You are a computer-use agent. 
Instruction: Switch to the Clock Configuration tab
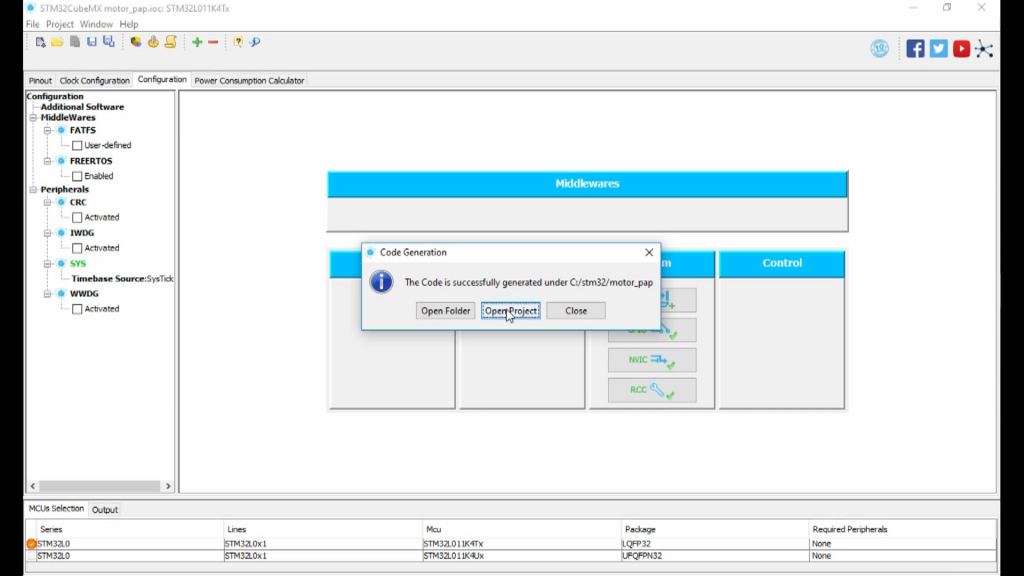click(94, 80)
